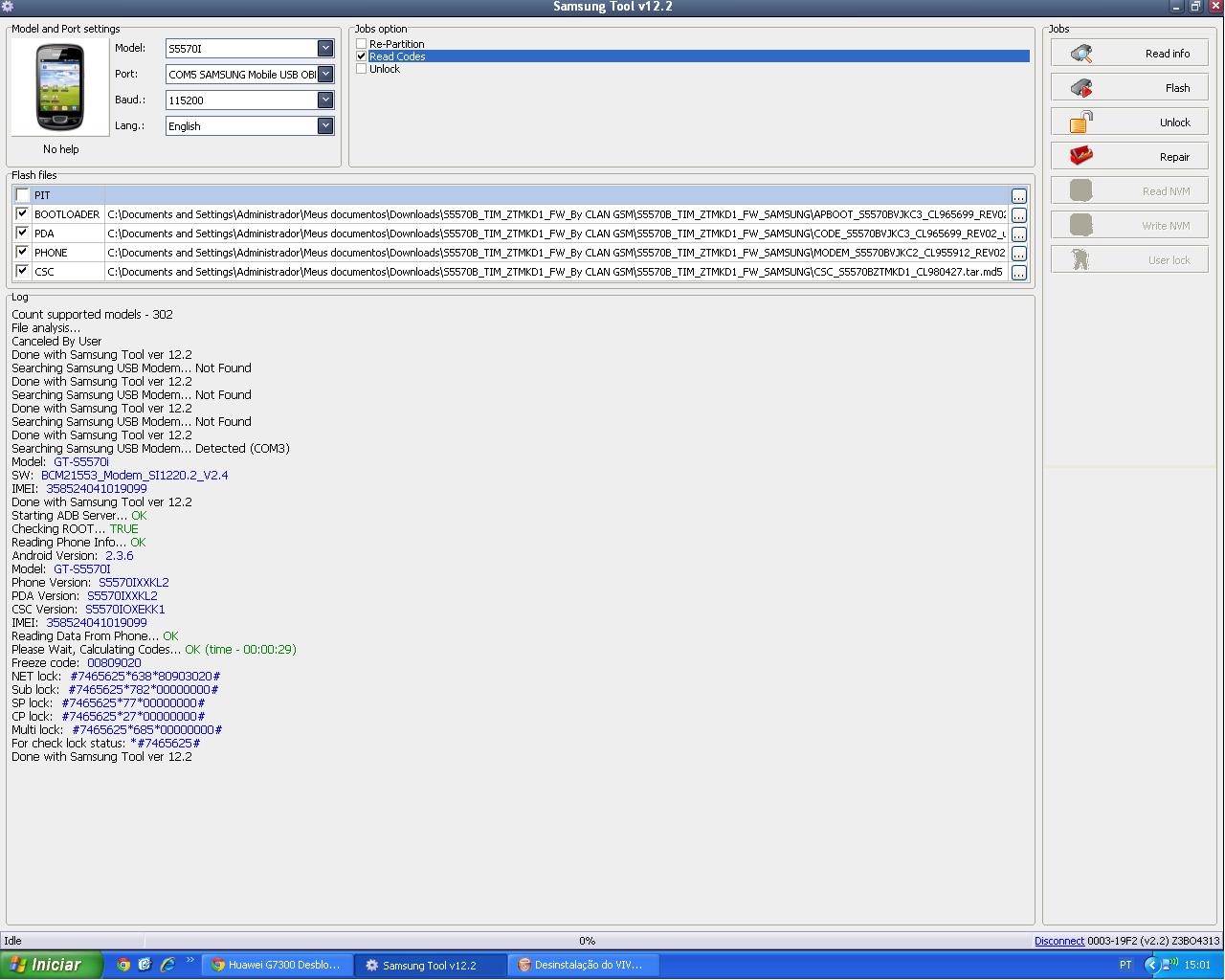Open Internet Explorer from quick launch
The image size is (1225, 980).
(x=167, y=965)
